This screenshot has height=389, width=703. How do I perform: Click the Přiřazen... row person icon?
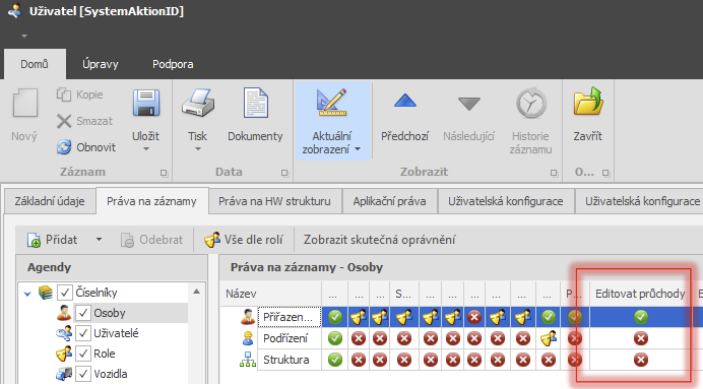[247, 317]
